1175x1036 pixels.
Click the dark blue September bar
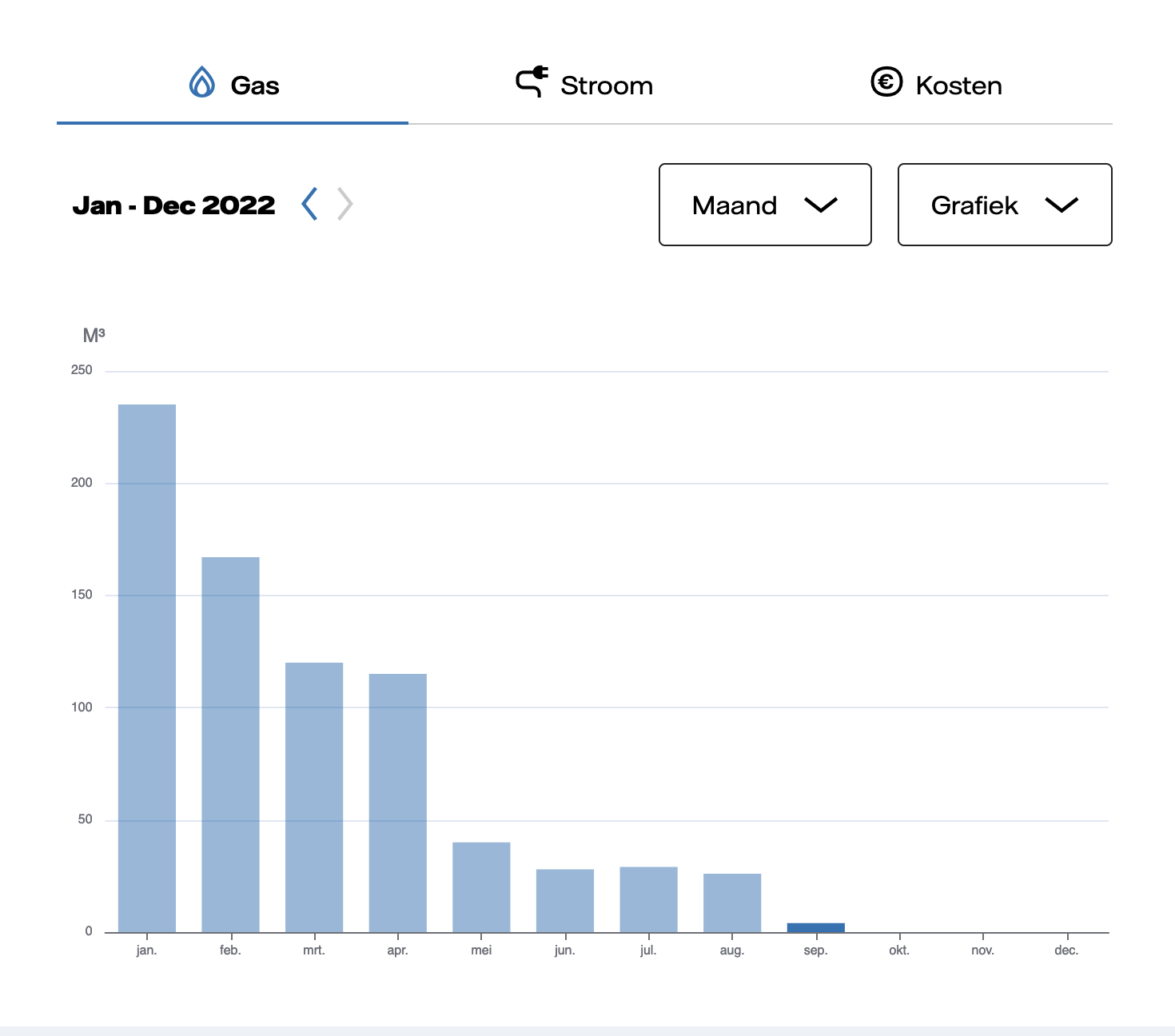click(815, 927)
